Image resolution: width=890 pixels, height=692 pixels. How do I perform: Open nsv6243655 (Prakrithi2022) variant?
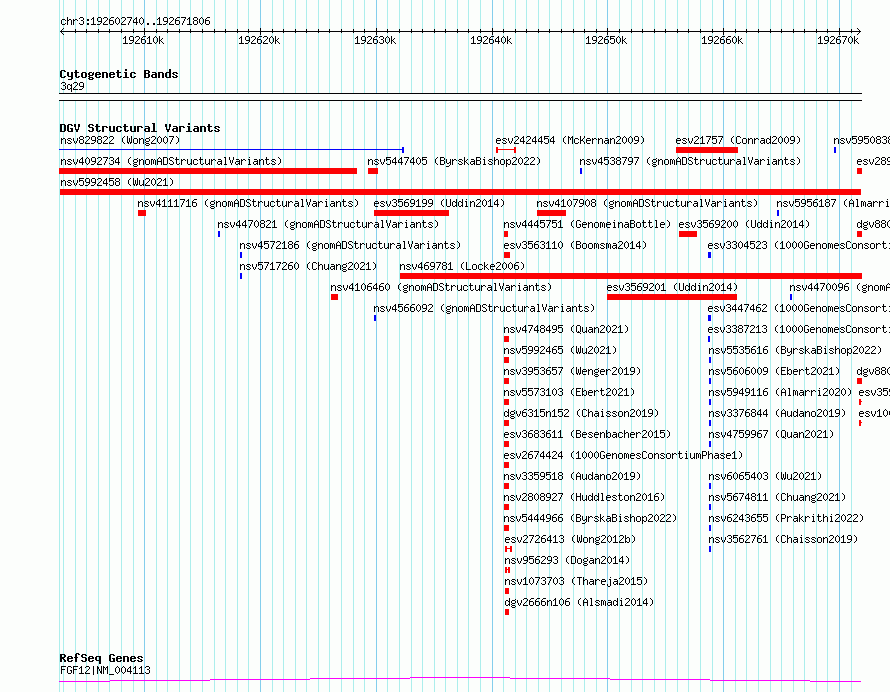point(786,518)
